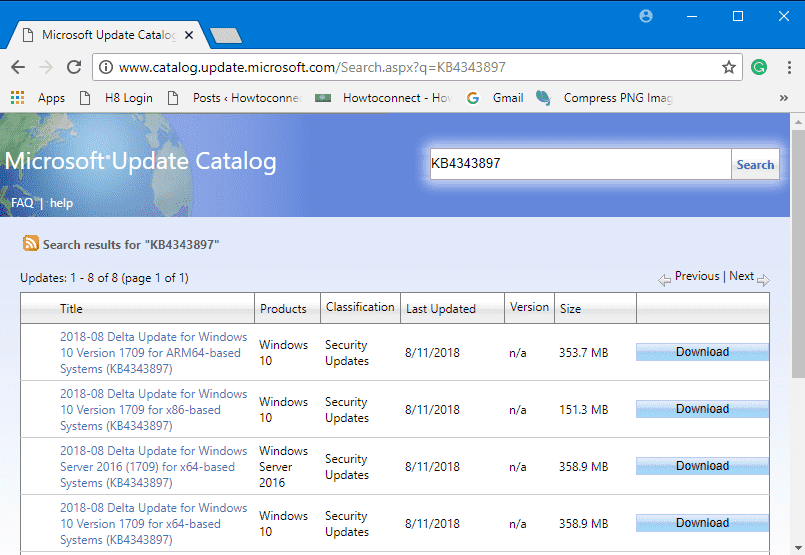Focus the URL address bar
This screenshot has height=555, width=805.
[x=416, y=67]
